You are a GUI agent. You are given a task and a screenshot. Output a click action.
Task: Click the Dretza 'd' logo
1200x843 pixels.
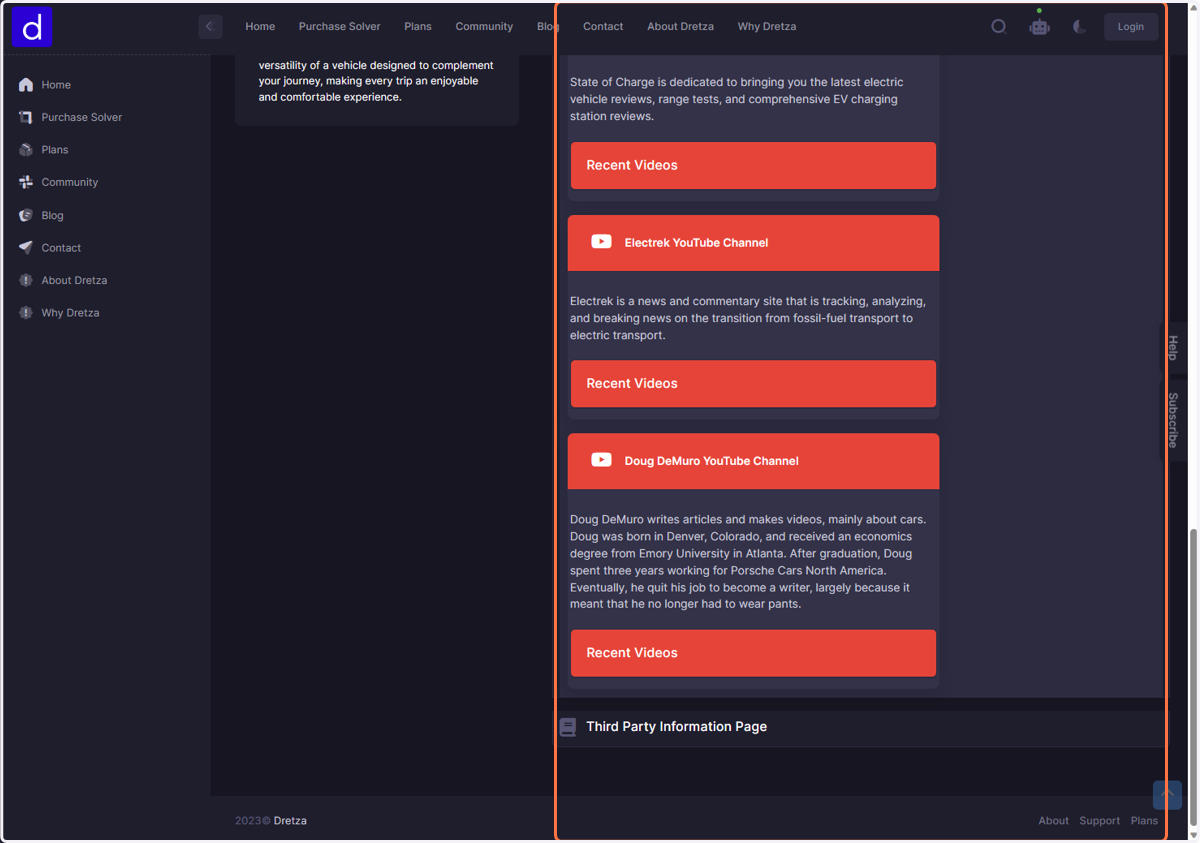[x=32, y=28]
